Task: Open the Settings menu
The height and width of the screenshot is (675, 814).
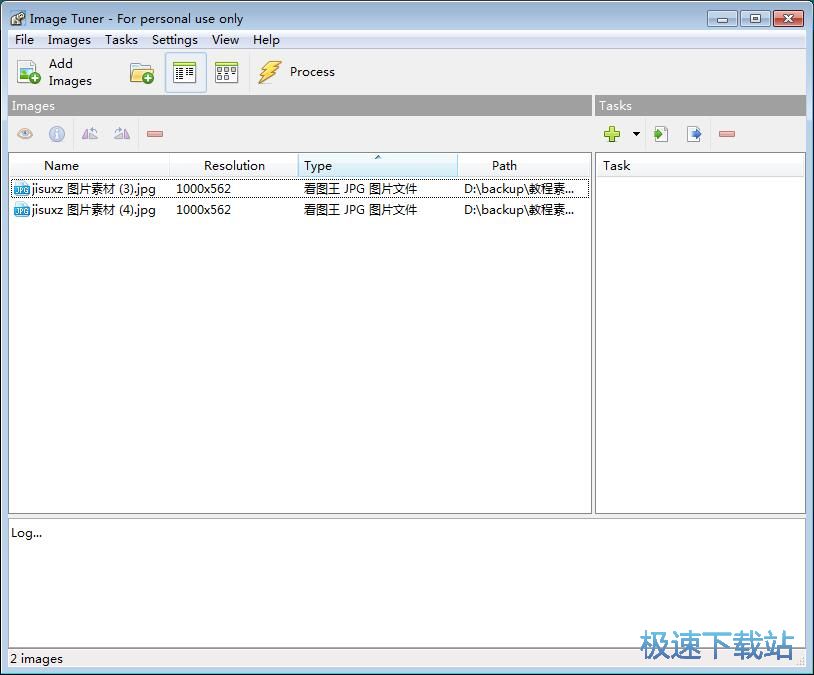Action: coord(174,40)
